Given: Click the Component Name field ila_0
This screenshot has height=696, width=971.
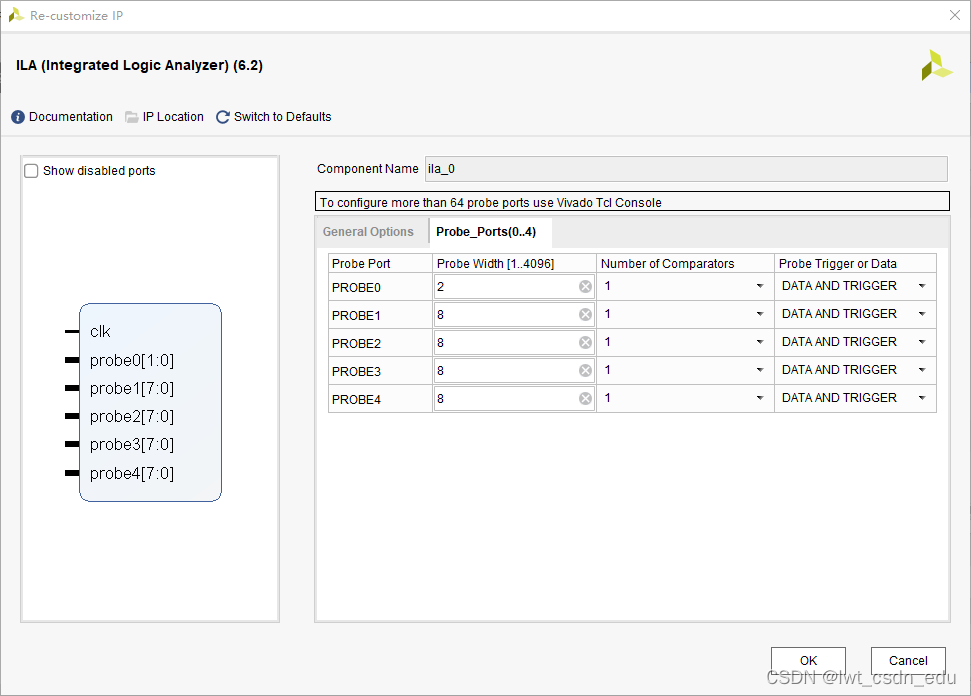Looking at the screenshot, I should (686, 169).
